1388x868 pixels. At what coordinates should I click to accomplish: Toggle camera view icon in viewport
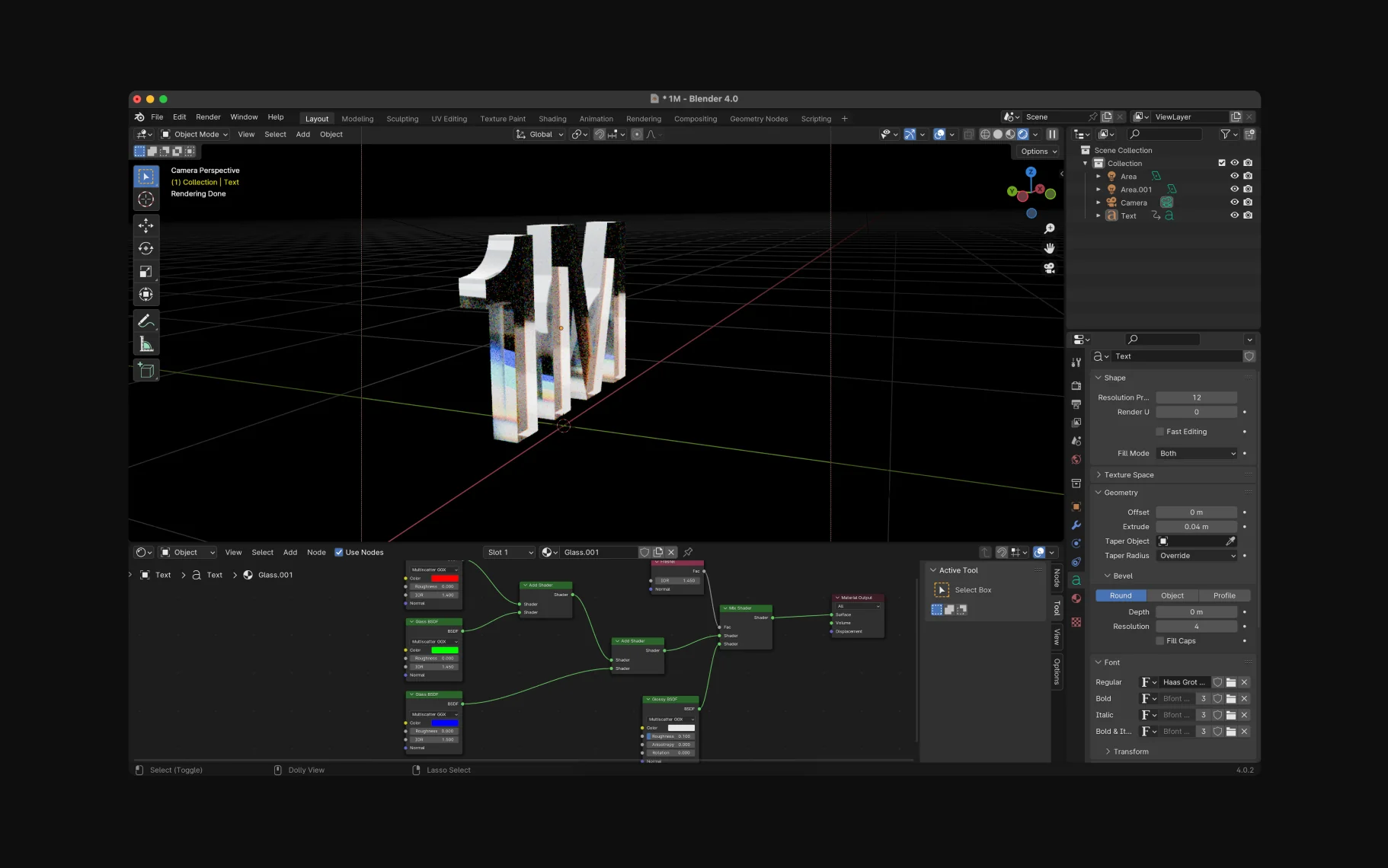(x=1049, y=268)
